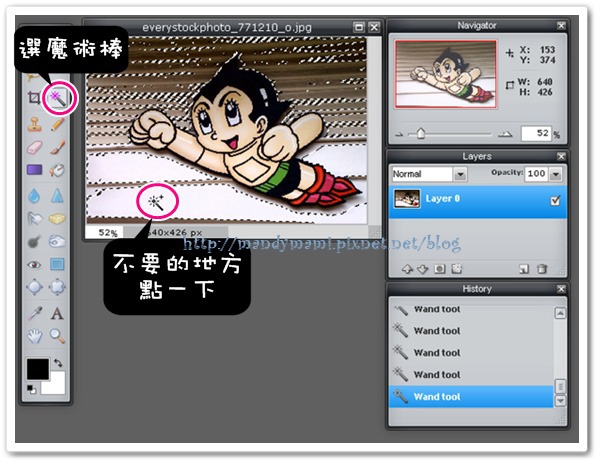Screen dimensions: 600x464
Task: Select the Crop tool
Action: pyautogui.click(x=34, y=98)
